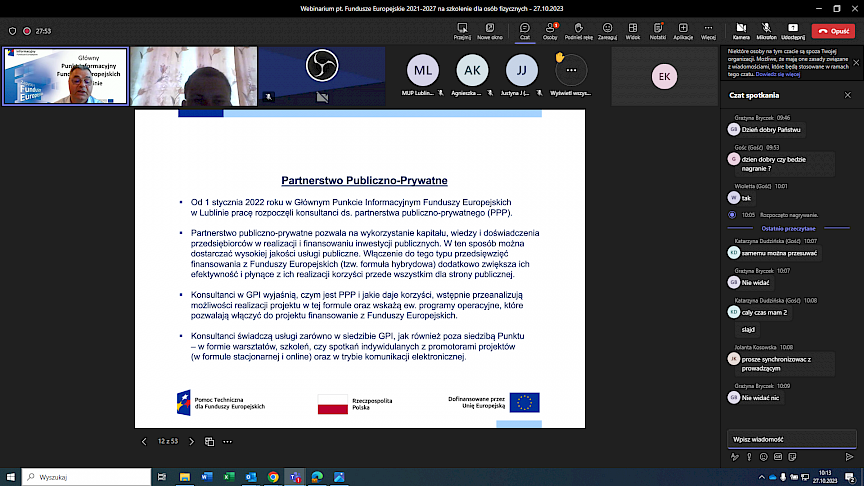Close the Czat spotkania panel
The width and height of the screenshot is (864, 486).
click(847, 95)
